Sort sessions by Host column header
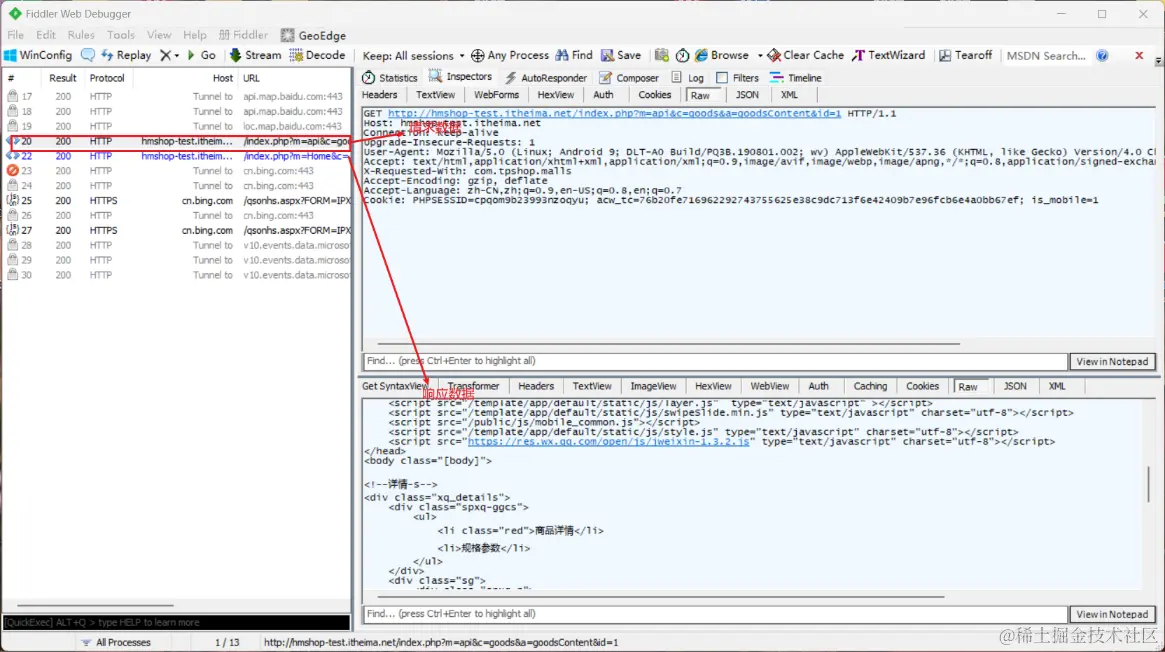Screen dimensions: 1165x652 click(x=222, y=78)
